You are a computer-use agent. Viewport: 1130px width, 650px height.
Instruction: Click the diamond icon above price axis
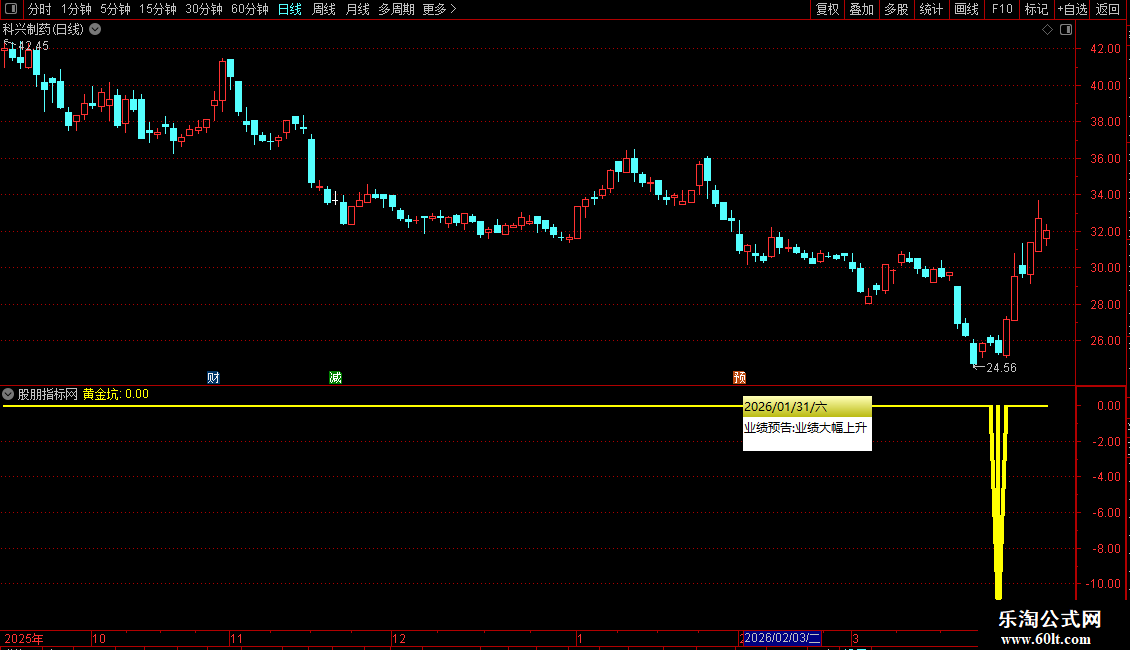pos(1048,30)
